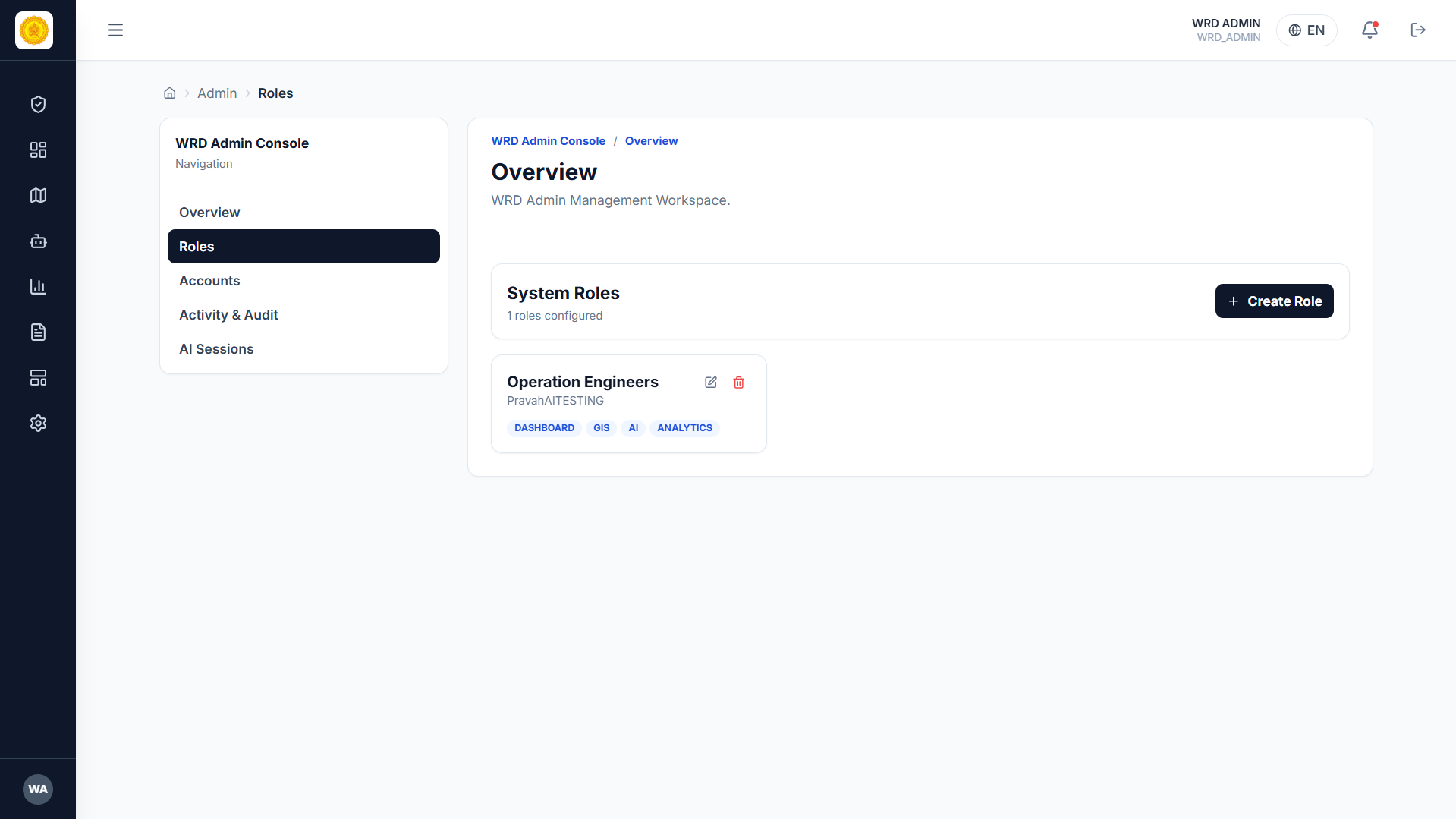
Task: Click the shield icon in the sidebar
Action: 38,105
